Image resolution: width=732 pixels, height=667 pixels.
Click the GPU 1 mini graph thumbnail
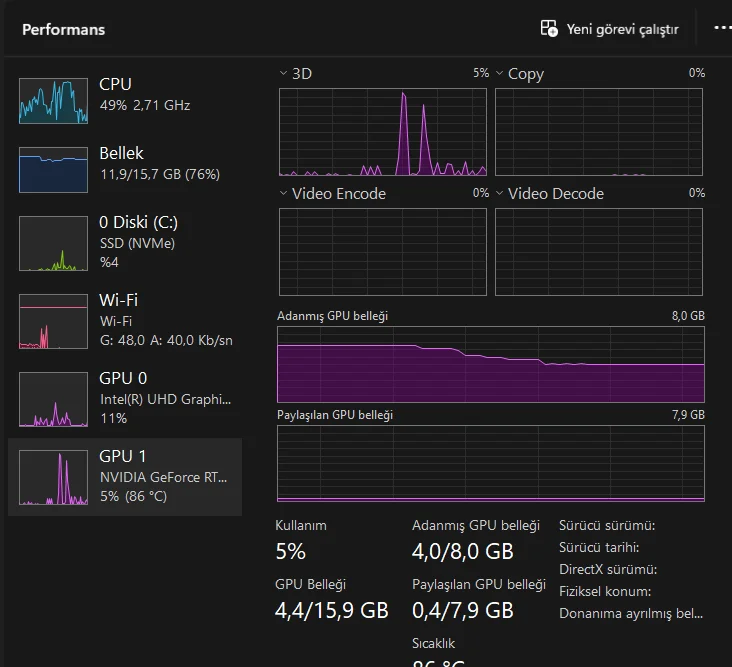tap(54, 477)
